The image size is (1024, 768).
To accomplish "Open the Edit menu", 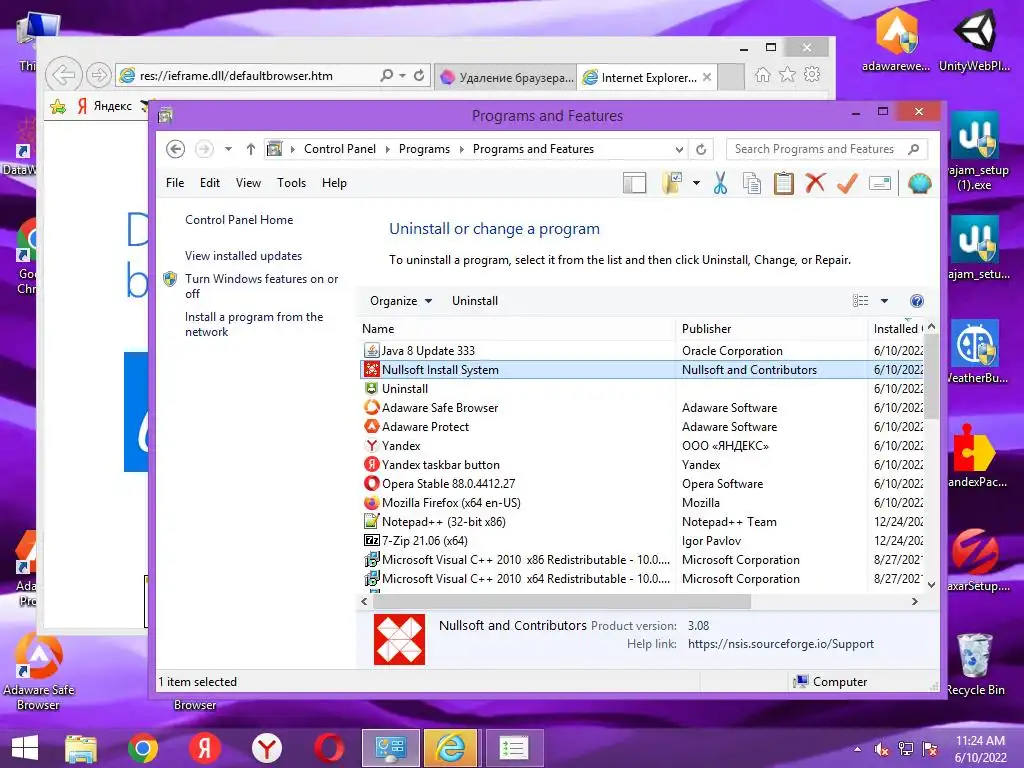I will (210, 183).
